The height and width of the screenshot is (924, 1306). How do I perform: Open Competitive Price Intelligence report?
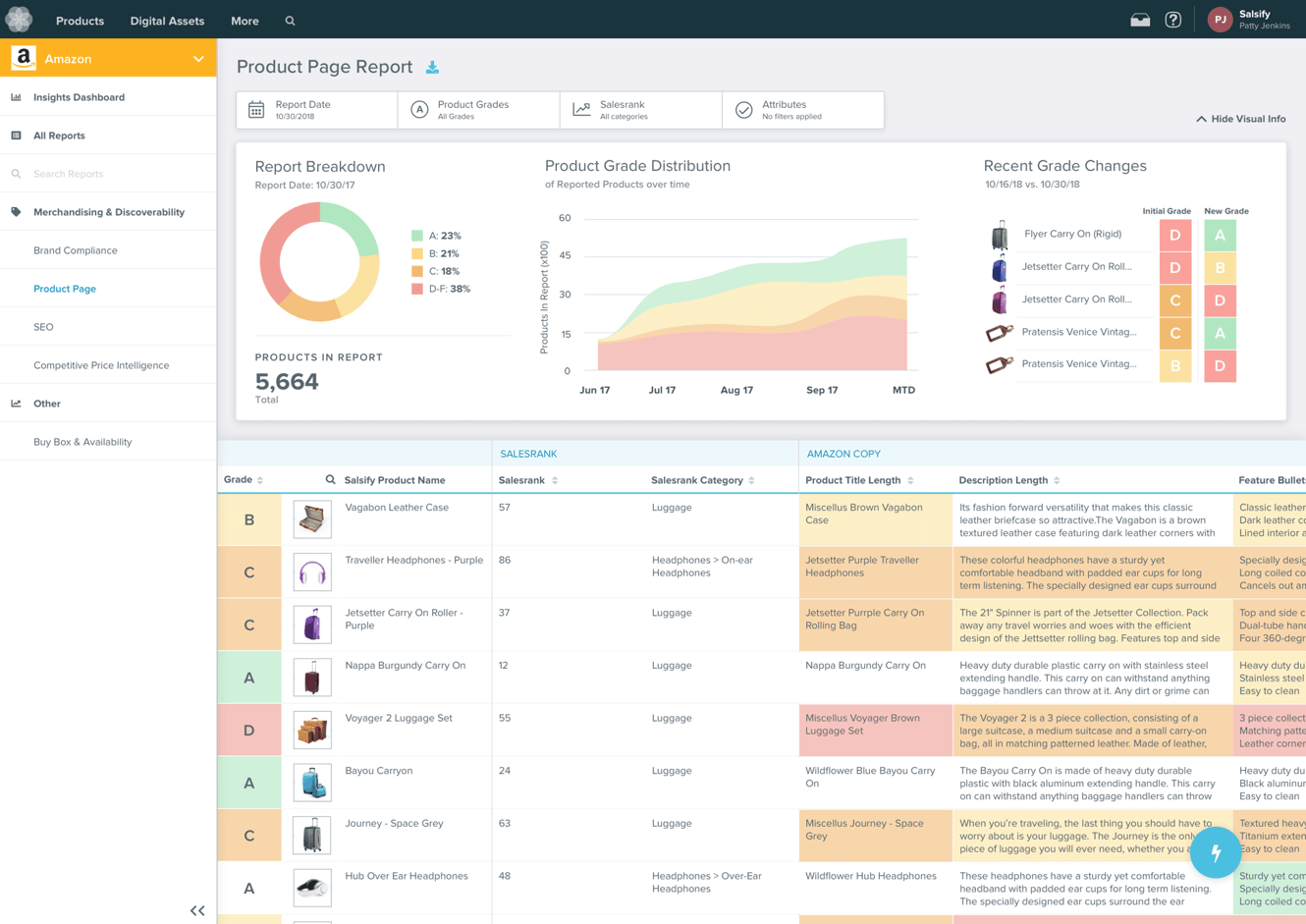[101, 365]
